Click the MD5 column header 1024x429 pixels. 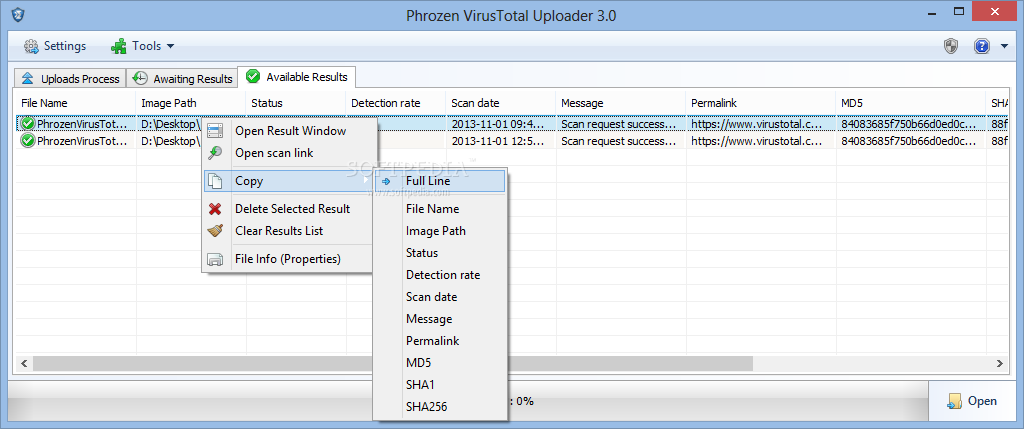(911, 103)
